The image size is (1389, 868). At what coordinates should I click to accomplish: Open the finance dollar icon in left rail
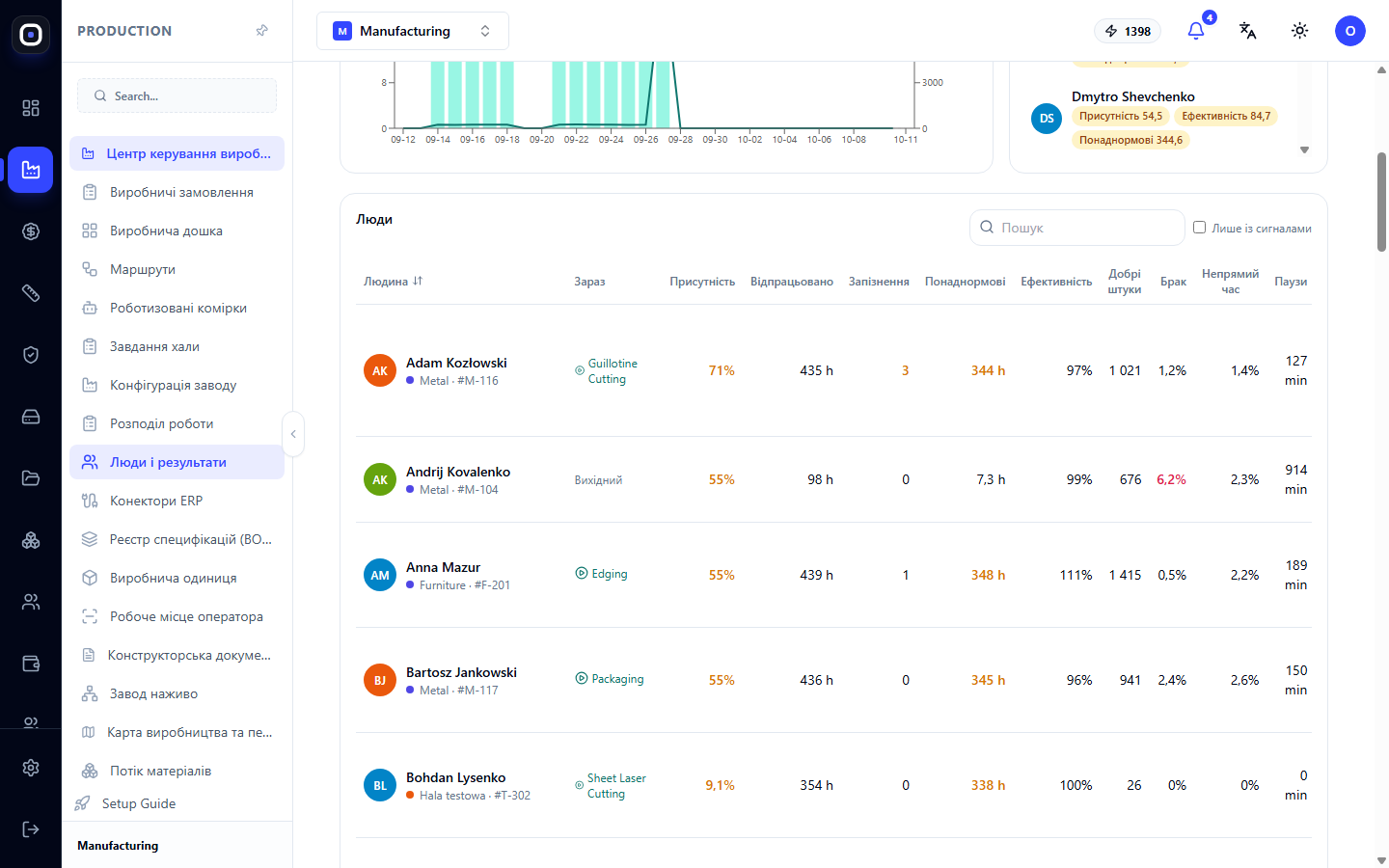click(31, 231)
